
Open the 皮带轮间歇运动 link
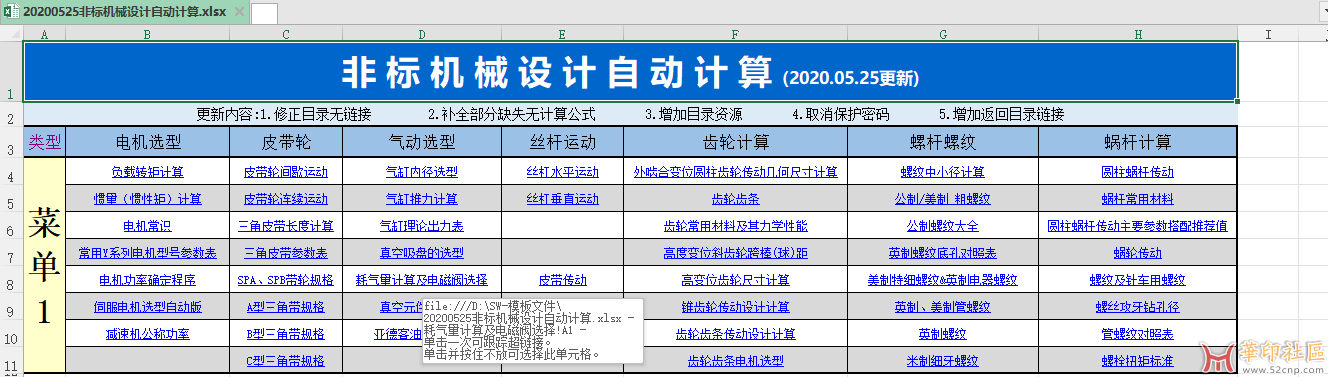(286, 172)
